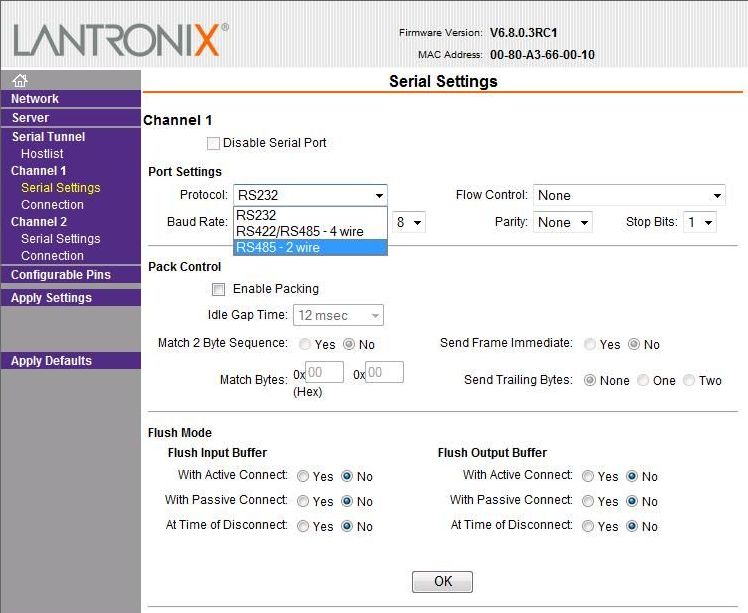748x613 pixels.
Task: Enable the Packing checkbox
Action: click(x=218, y=289)
